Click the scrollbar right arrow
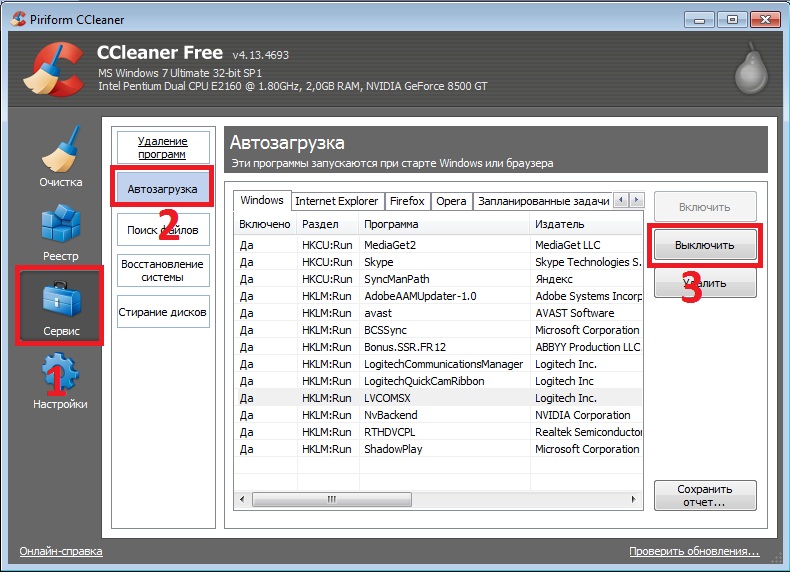Image resolution: width=790 pixels, height=572 pixels. (x=633, y=499)
